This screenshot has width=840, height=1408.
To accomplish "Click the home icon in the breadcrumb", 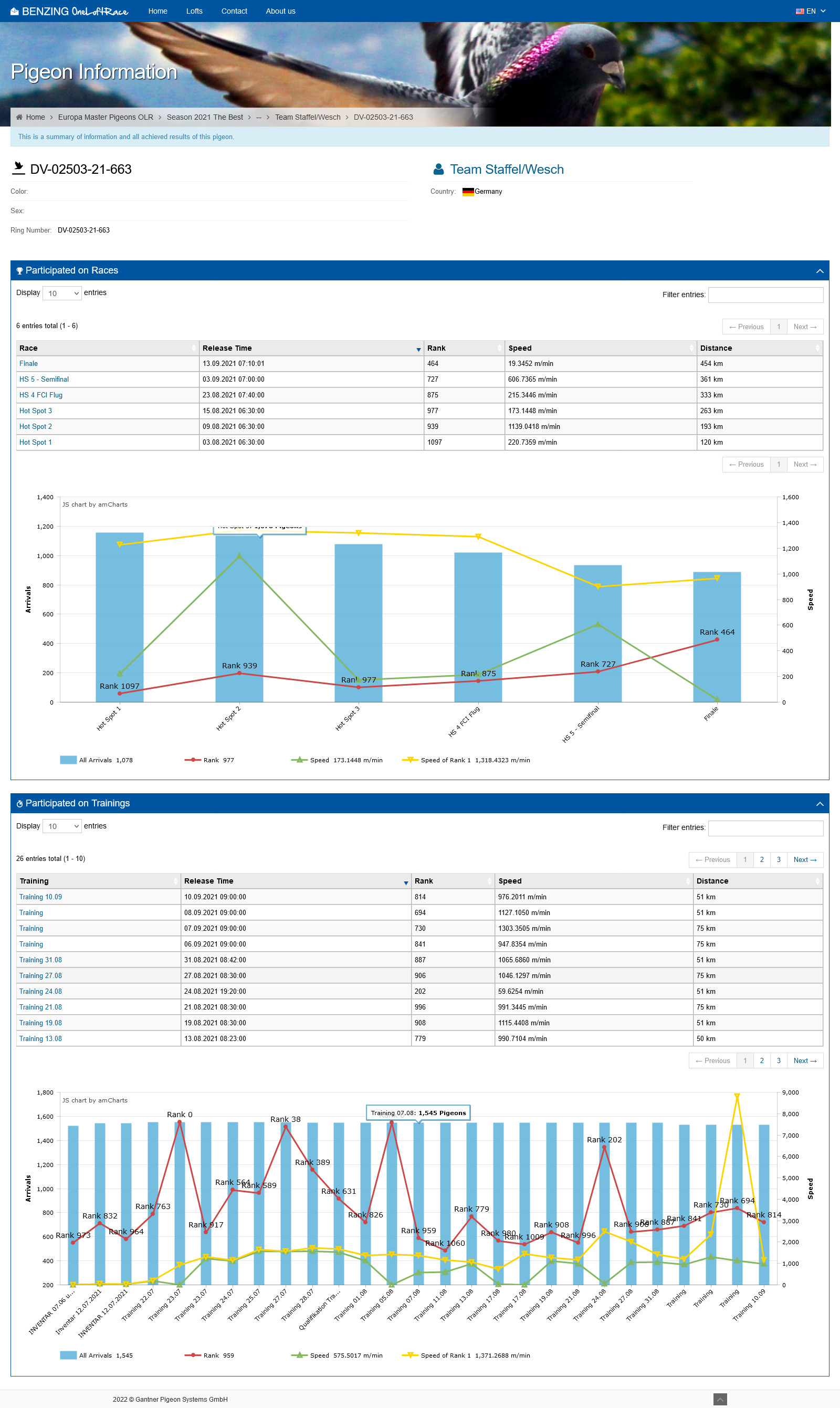I will click(19, 117).
